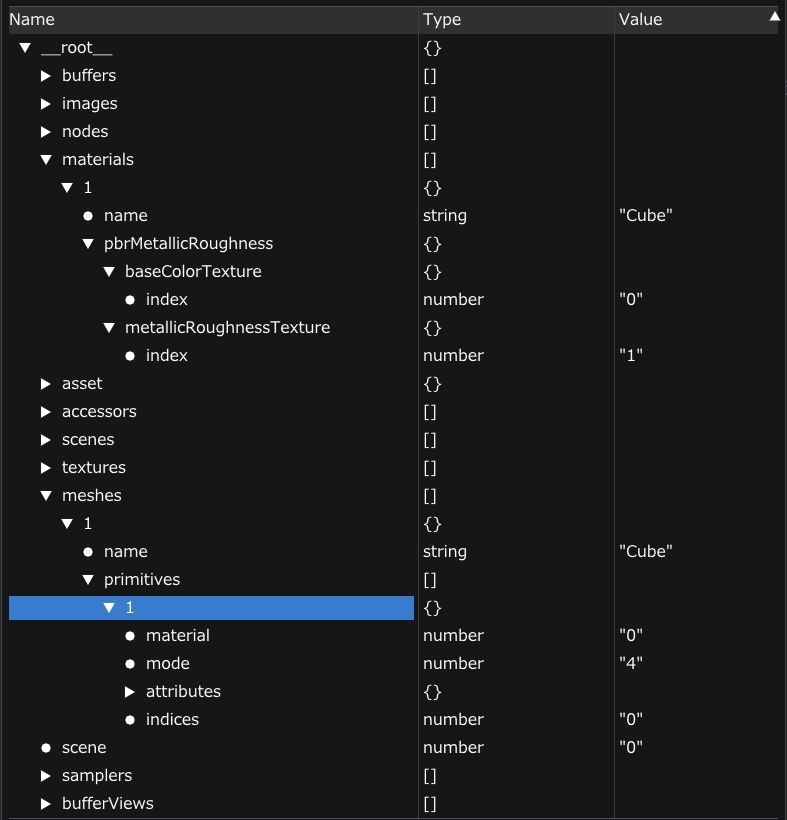Collapse the baseColorTexture entry
This screenshot has width=787, height=820.
[109, 272]
